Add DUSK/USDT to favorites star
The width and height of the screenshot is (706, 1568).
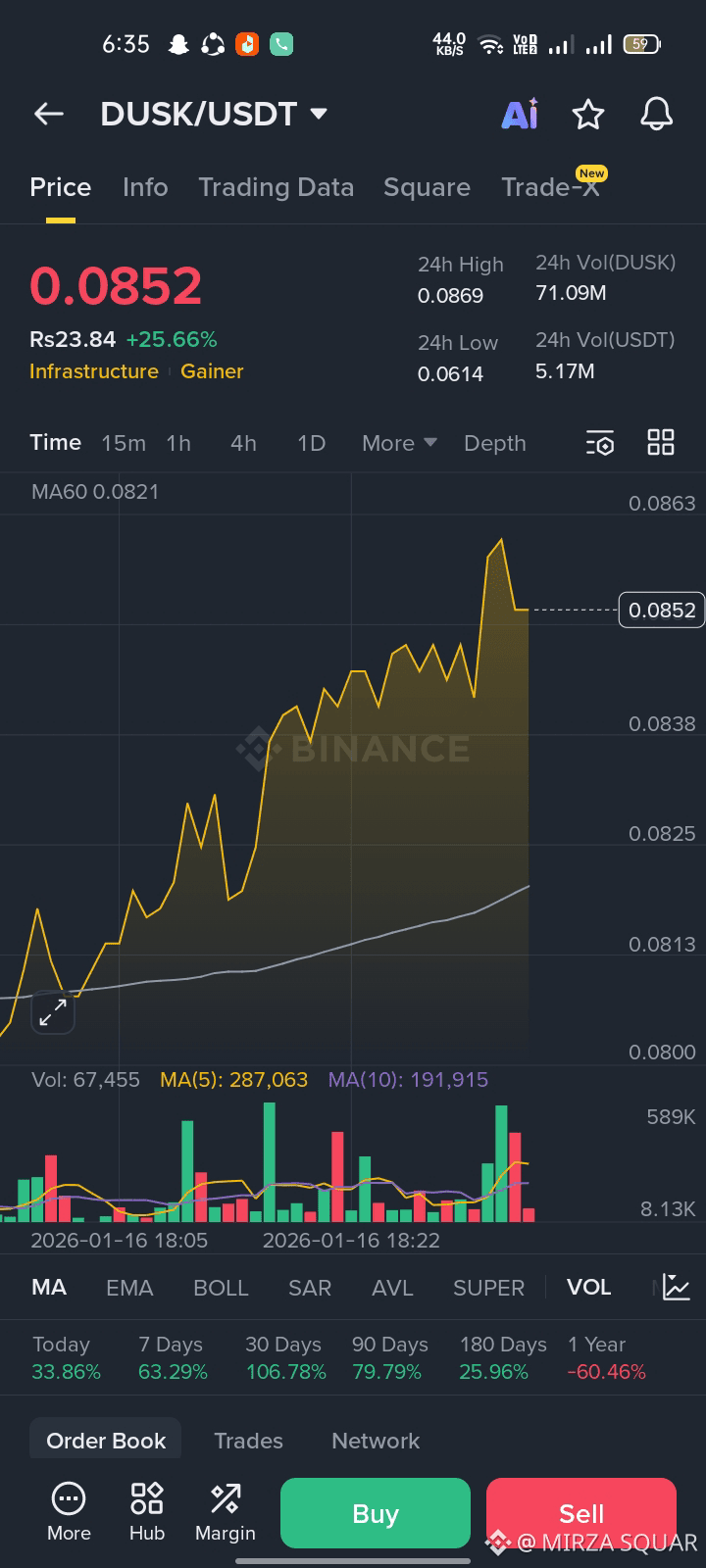pyautogui.click(x=588, y=115)
